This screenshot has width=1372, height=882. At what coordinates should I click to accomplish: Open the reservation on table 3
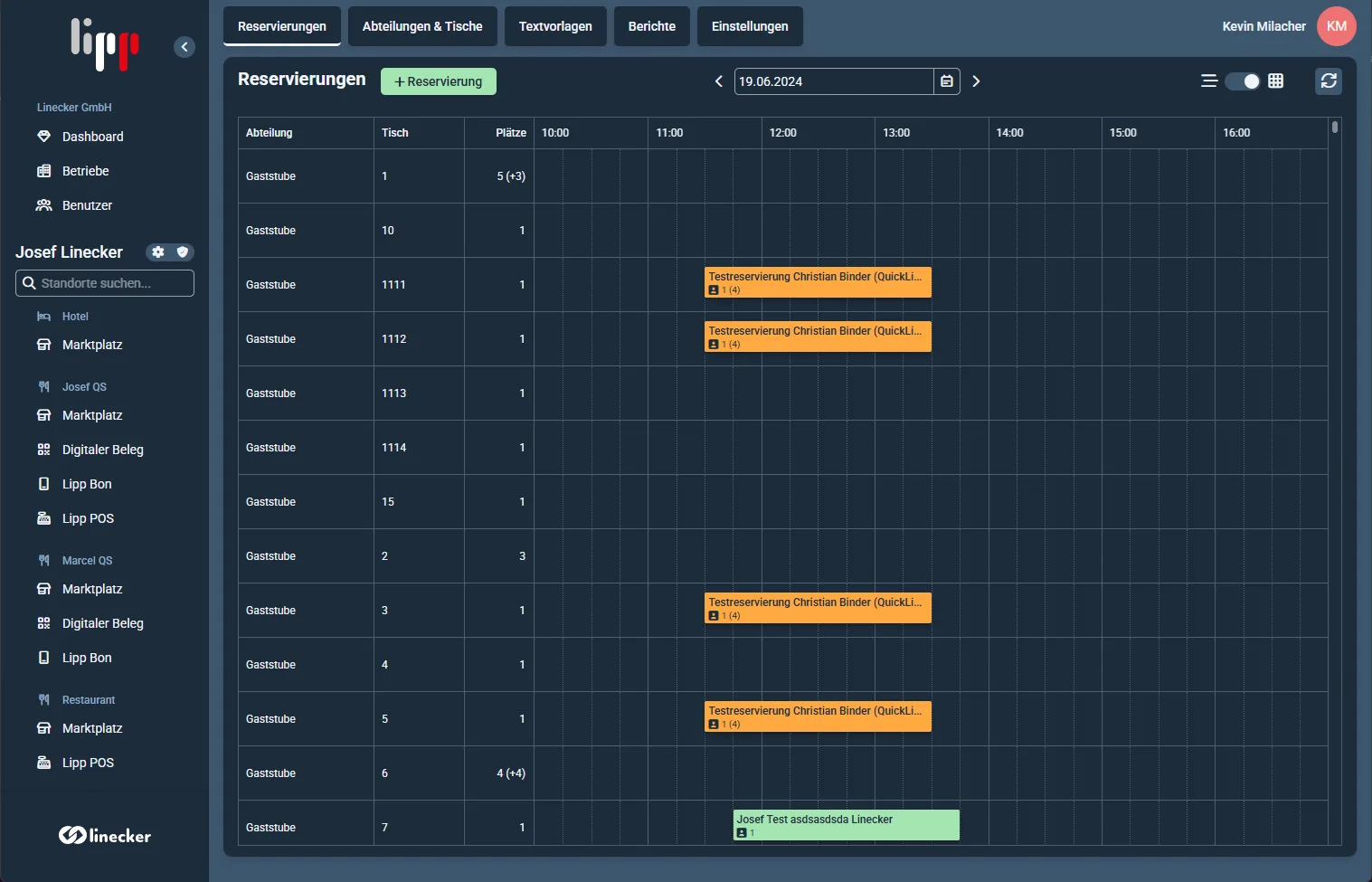[818, 608]
